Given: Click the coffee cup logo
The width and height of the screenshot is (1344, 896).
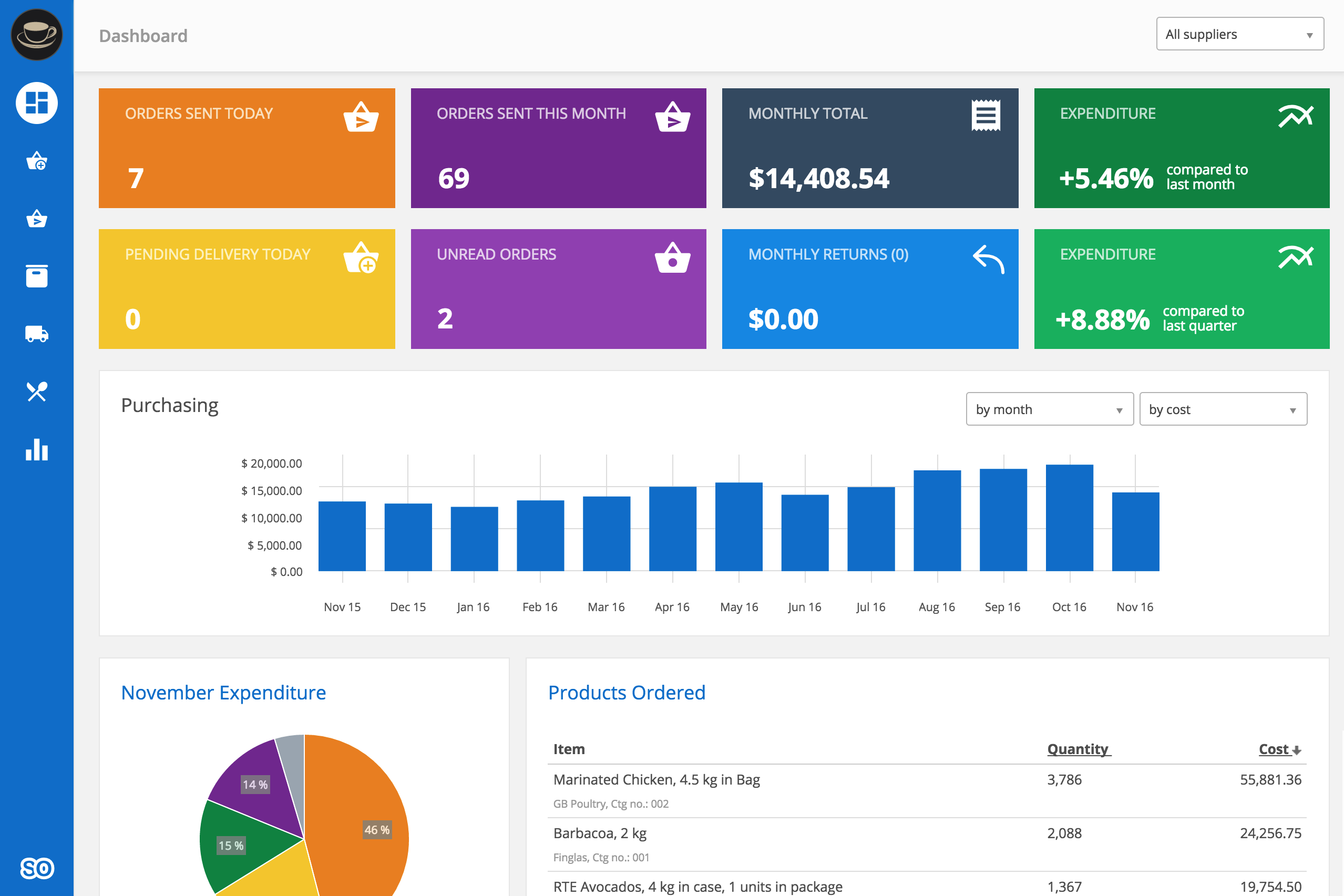Looking at the screenshot, I should point(36,34).
